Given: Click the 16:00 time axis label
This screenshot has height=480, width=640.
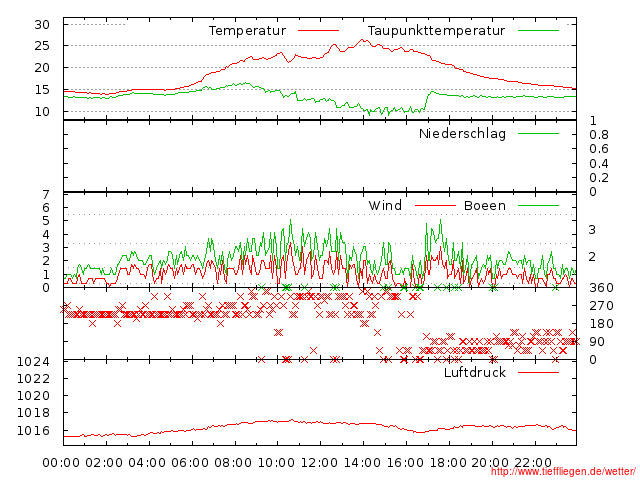Looking at the screenshot, I should [405, 463].
